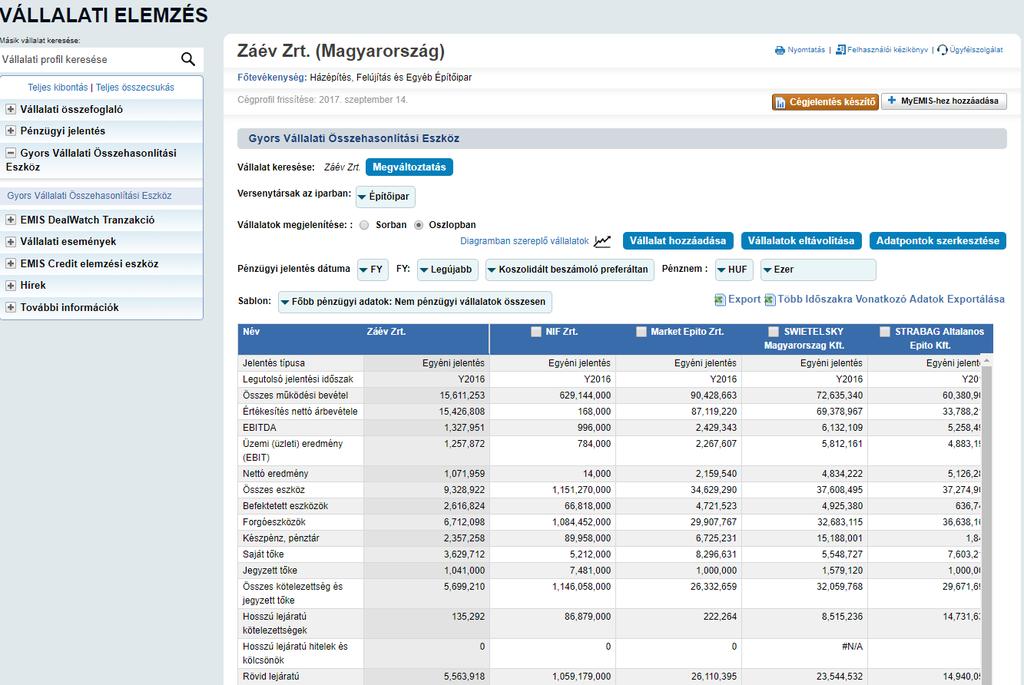The image size is (1024, 685).
Task: Expand További információk with its plus icon
Action: point(10,308)
